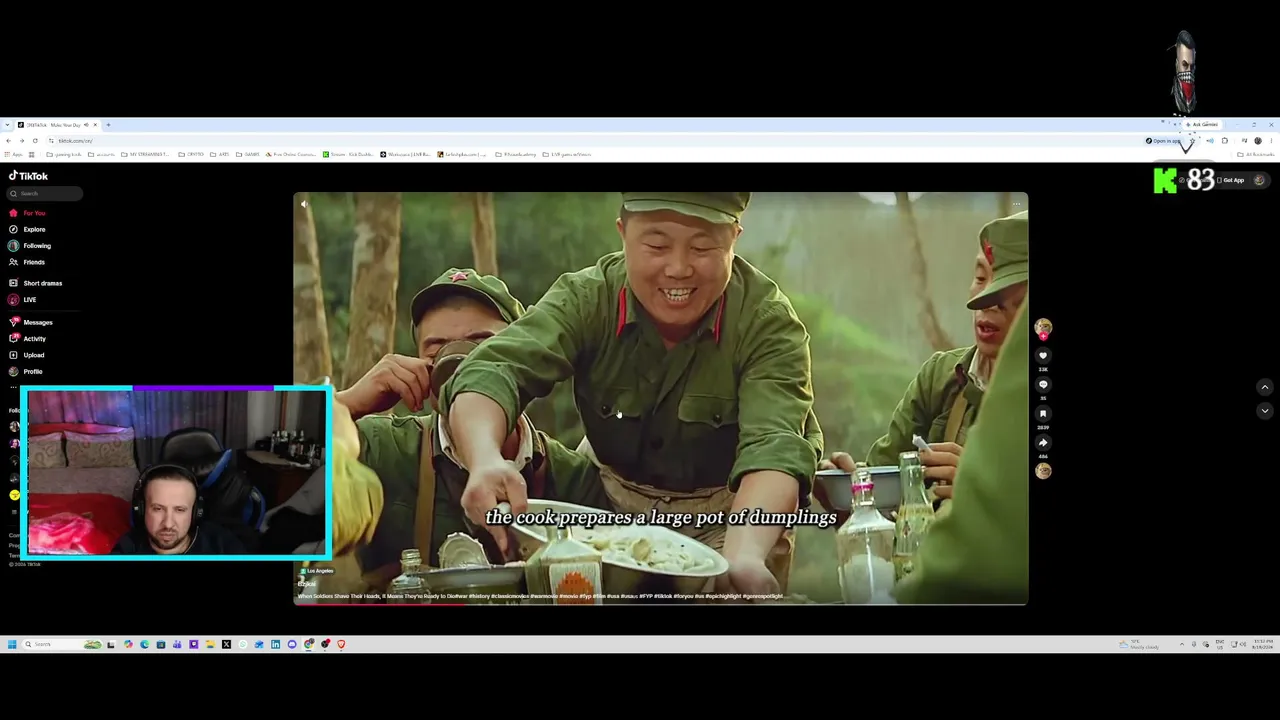This screenshot has height=720, width=1280.
Task: Open a new browser tab
Action: coord(108,125)
